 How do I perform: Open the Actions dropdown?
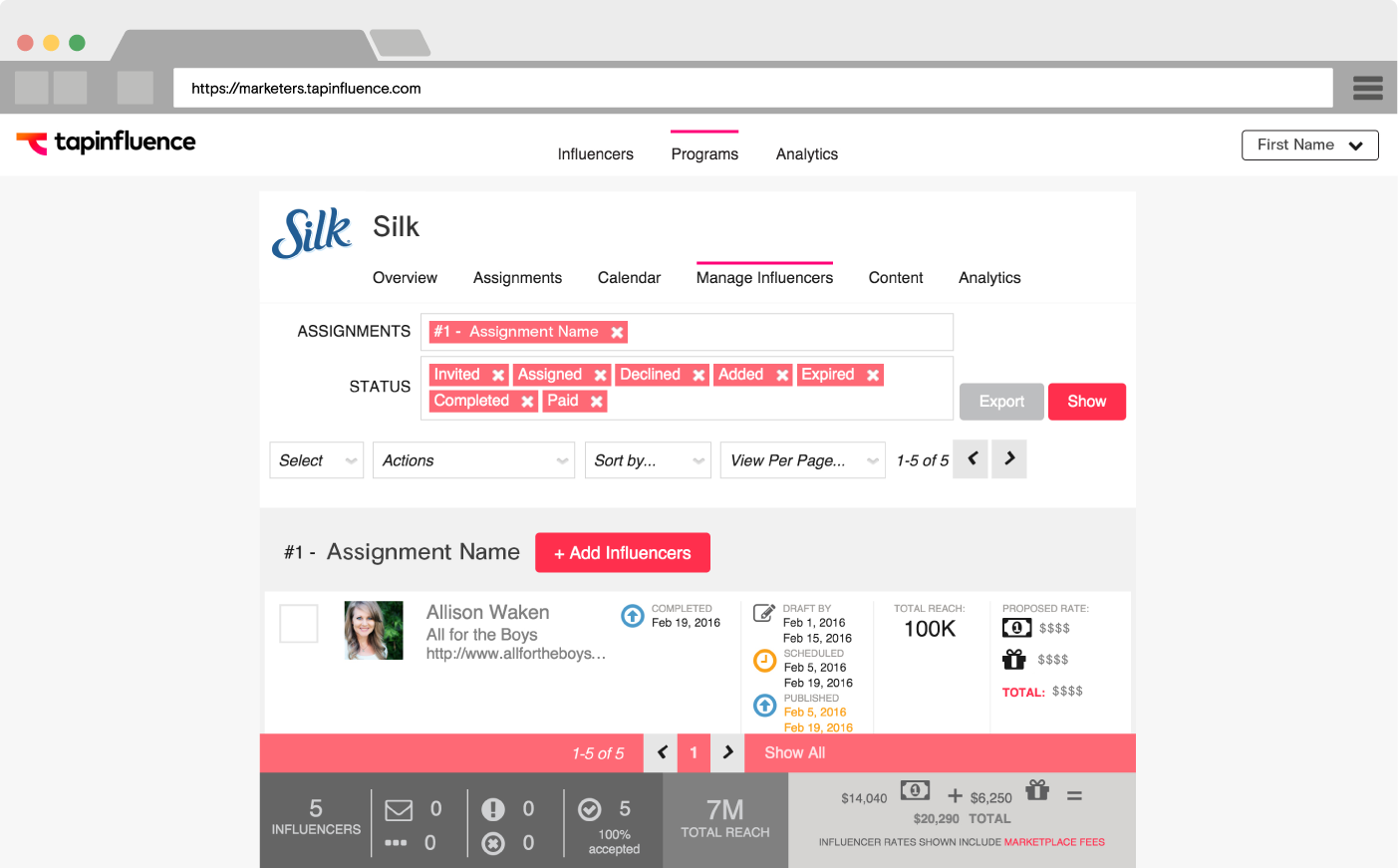[x=473, y=460]
